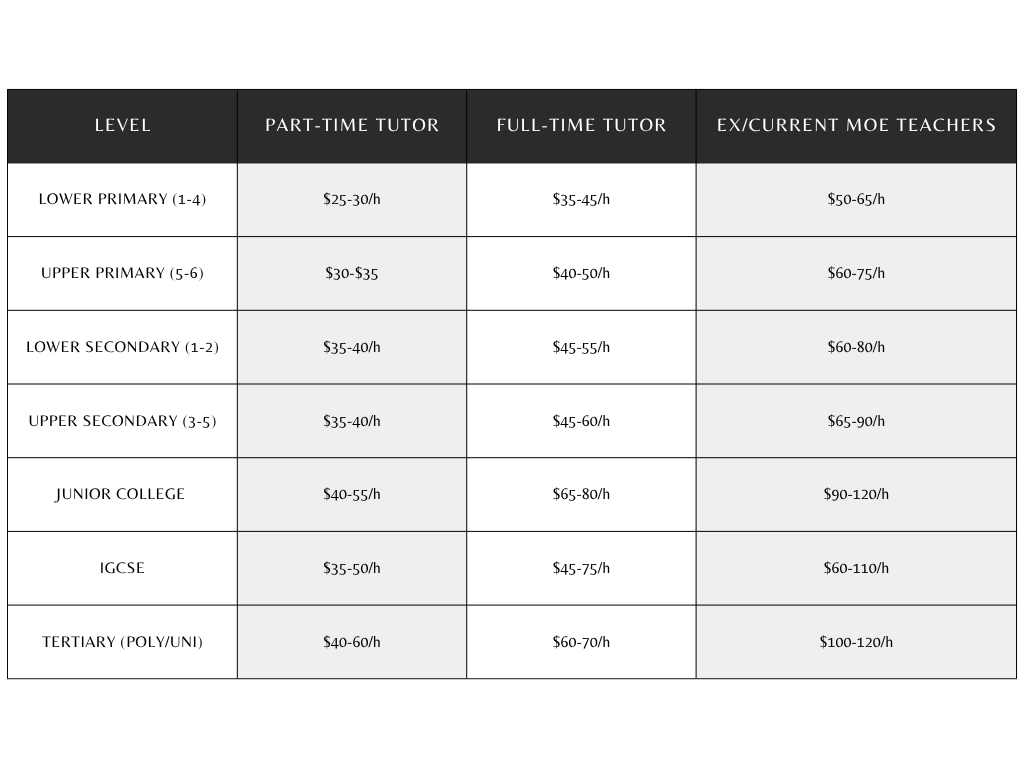The height and width of the screenshot is (768, 1024).
Task: Select the UPPER PRIMARY (5-6) row label
Action: [x=122, y=273]
